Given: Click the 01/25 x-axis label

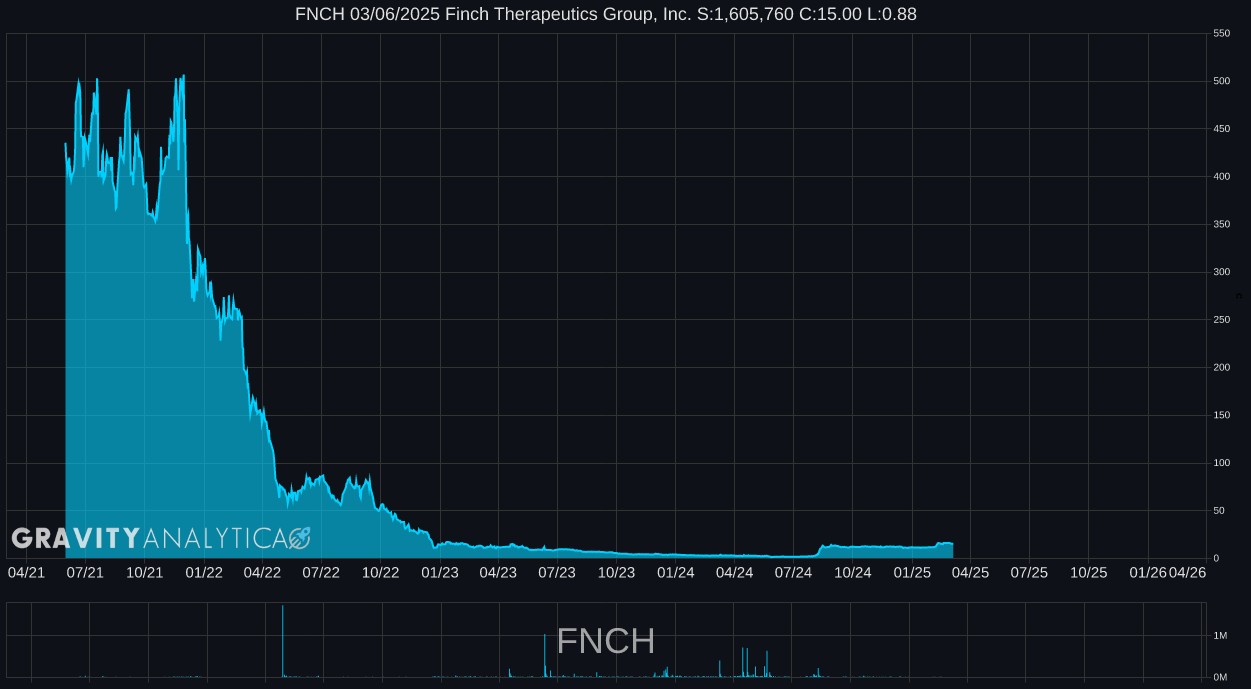Looking at the screenshot, I should click(911, 572).
